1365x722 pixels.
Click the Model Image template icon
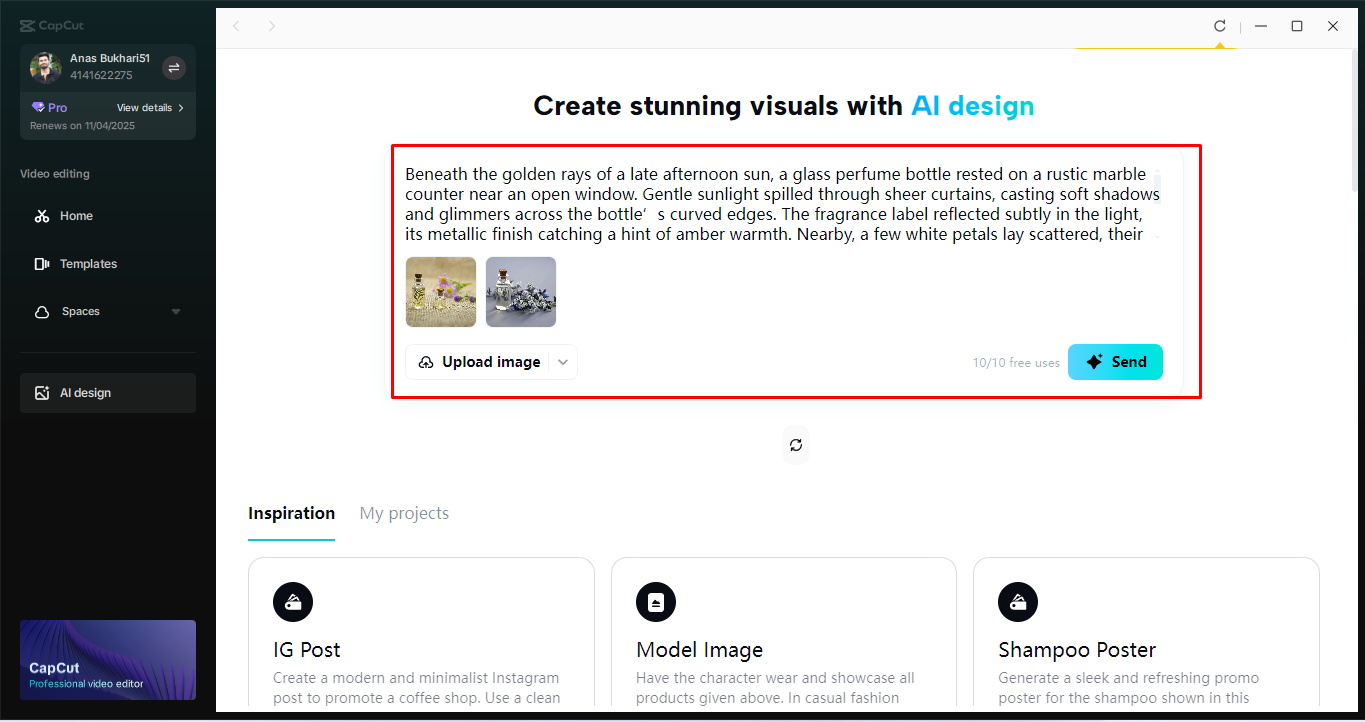[x=655, y=602]
